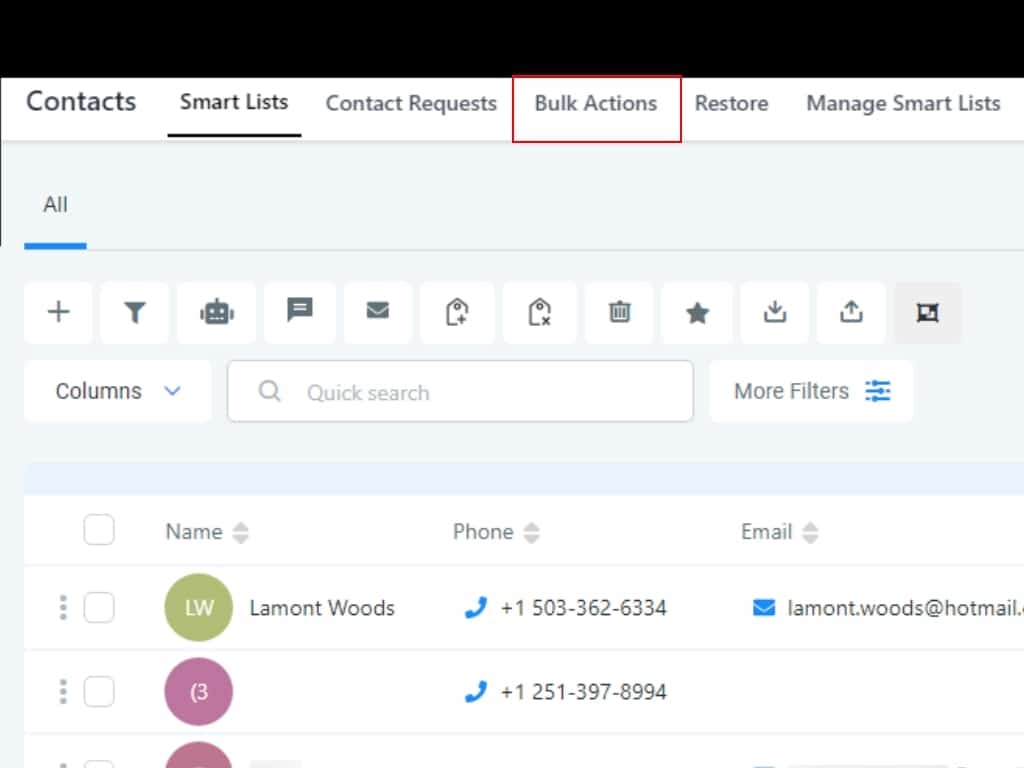Switch to the Bulk Actions tab
This screenshot has height=768, width=1024.
[x=596, y=104]
